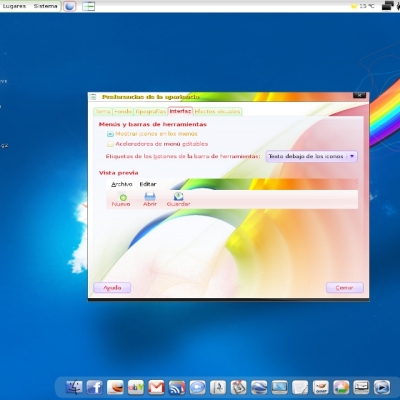The image size is (400, 400).
Task: Open the Finder icon in the dock
Action: (74, 387)
